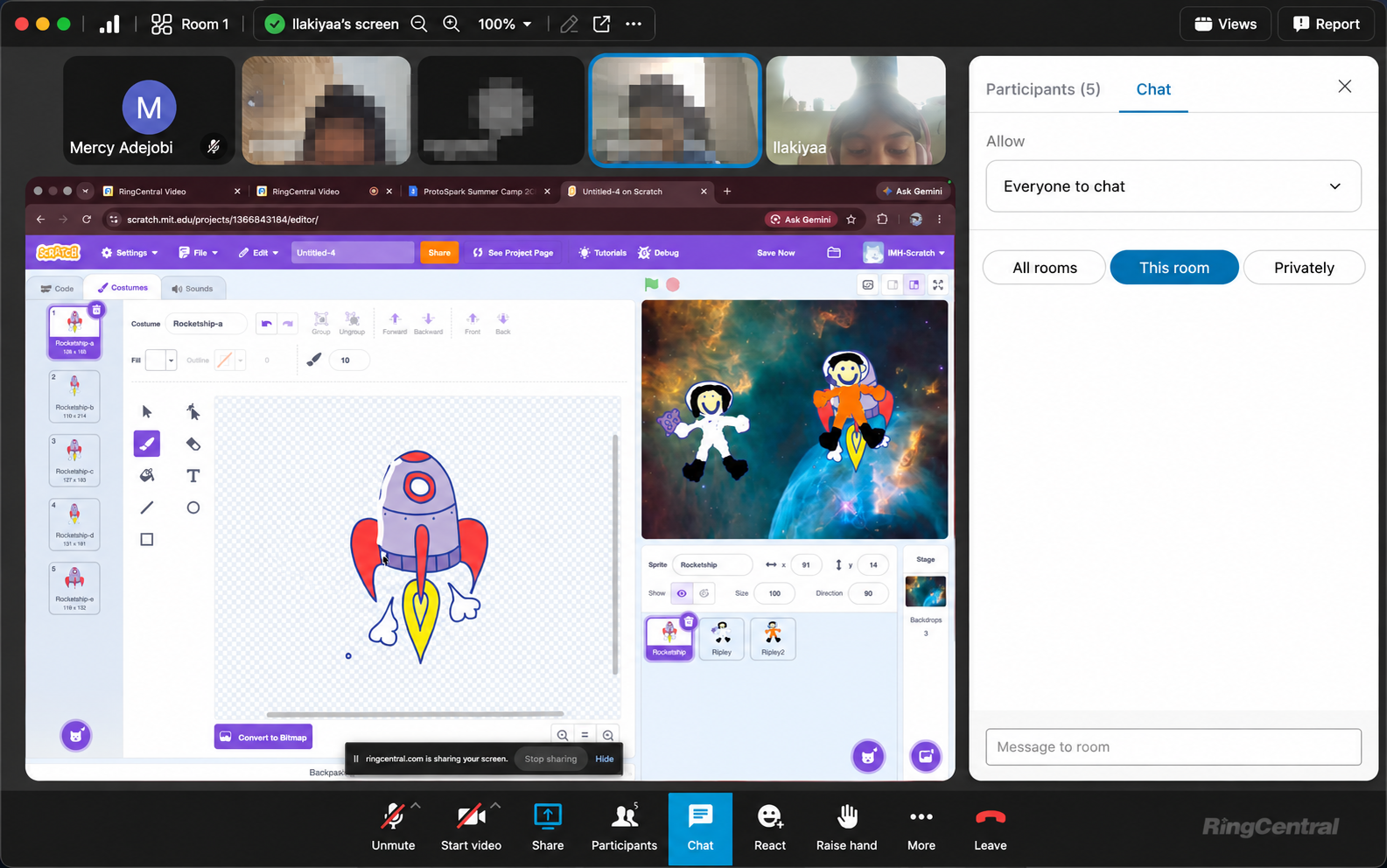Expand the IMH-Scratch account menu
This screenshot has width=1387, height=868.
[x=906, y=253]
